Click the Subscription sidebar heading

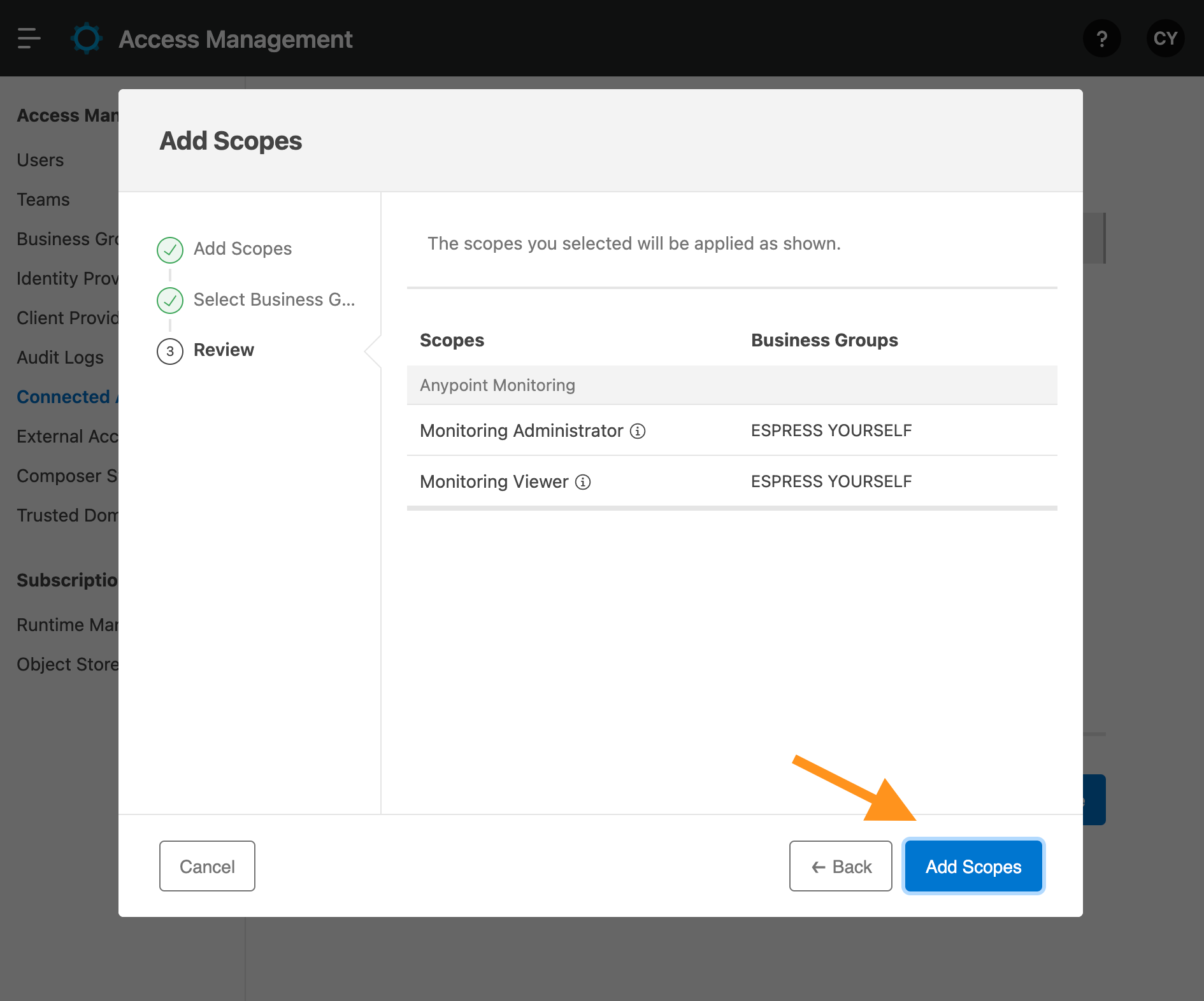click(68, 580)
